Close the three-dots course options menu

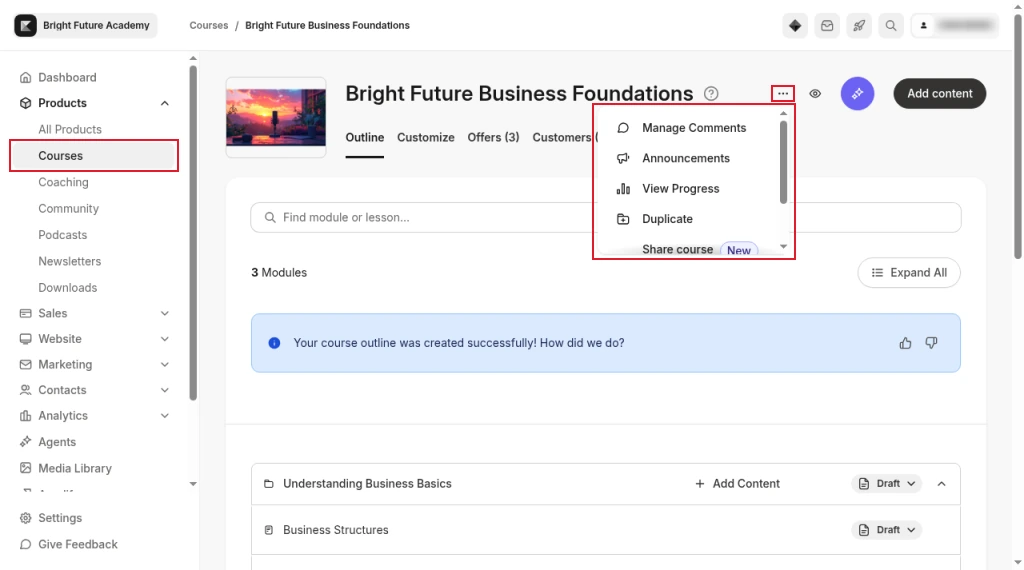pyautogui.click(x=783, y=93)
